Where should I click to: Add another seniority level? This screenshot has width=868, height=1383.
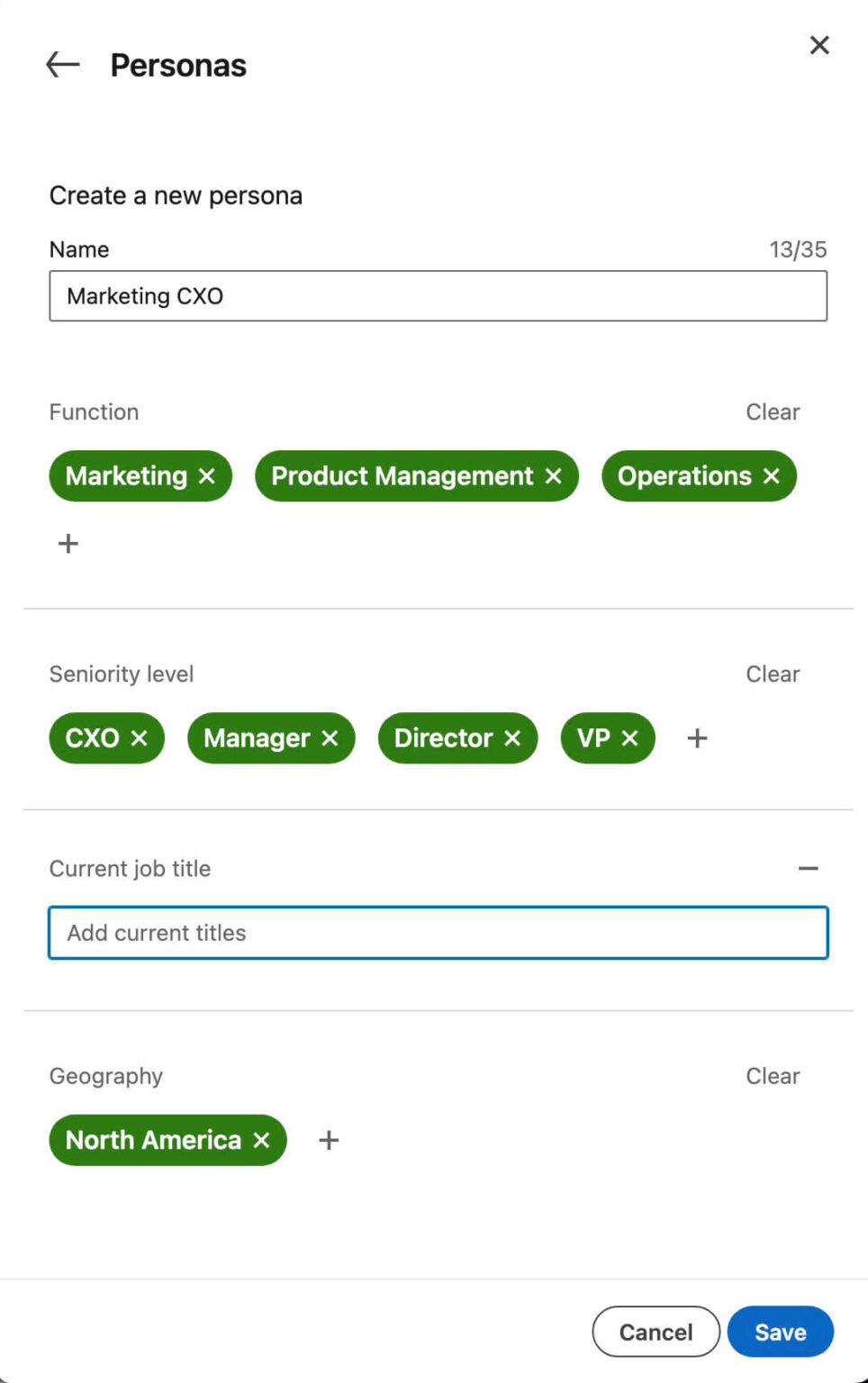697,737
